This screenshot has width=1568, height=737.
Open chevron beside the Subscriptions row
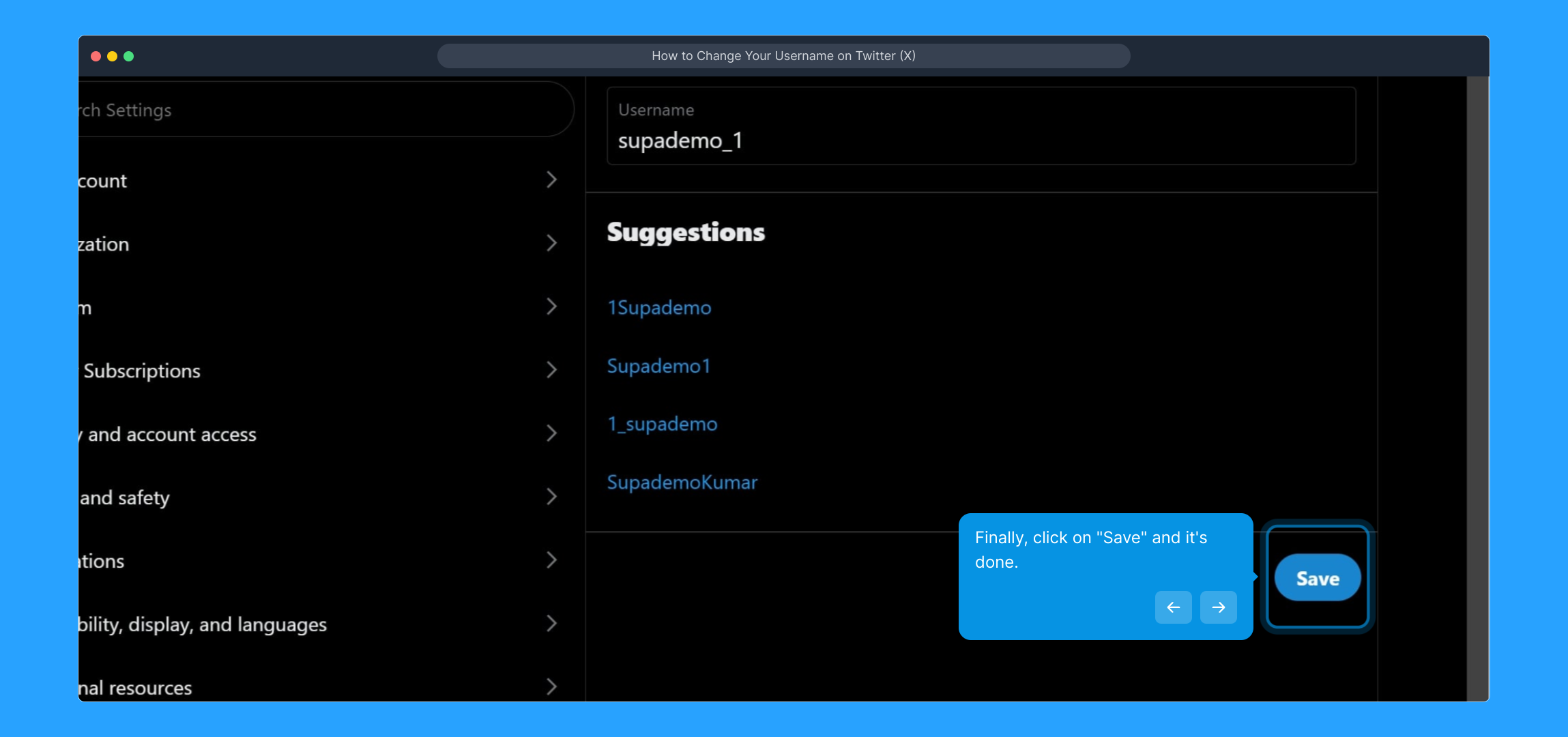[551, 370]
